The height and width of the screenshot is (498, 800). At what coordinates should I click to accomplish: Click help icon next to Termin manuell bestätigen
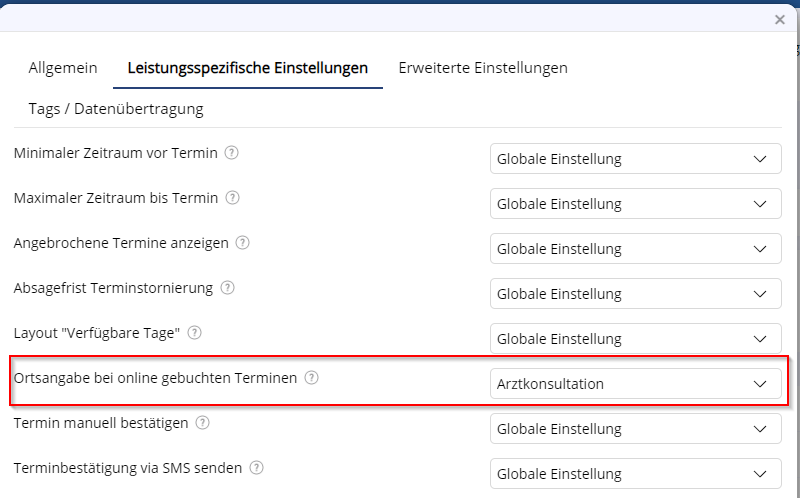pyautogui.click(x=203, y=423)
